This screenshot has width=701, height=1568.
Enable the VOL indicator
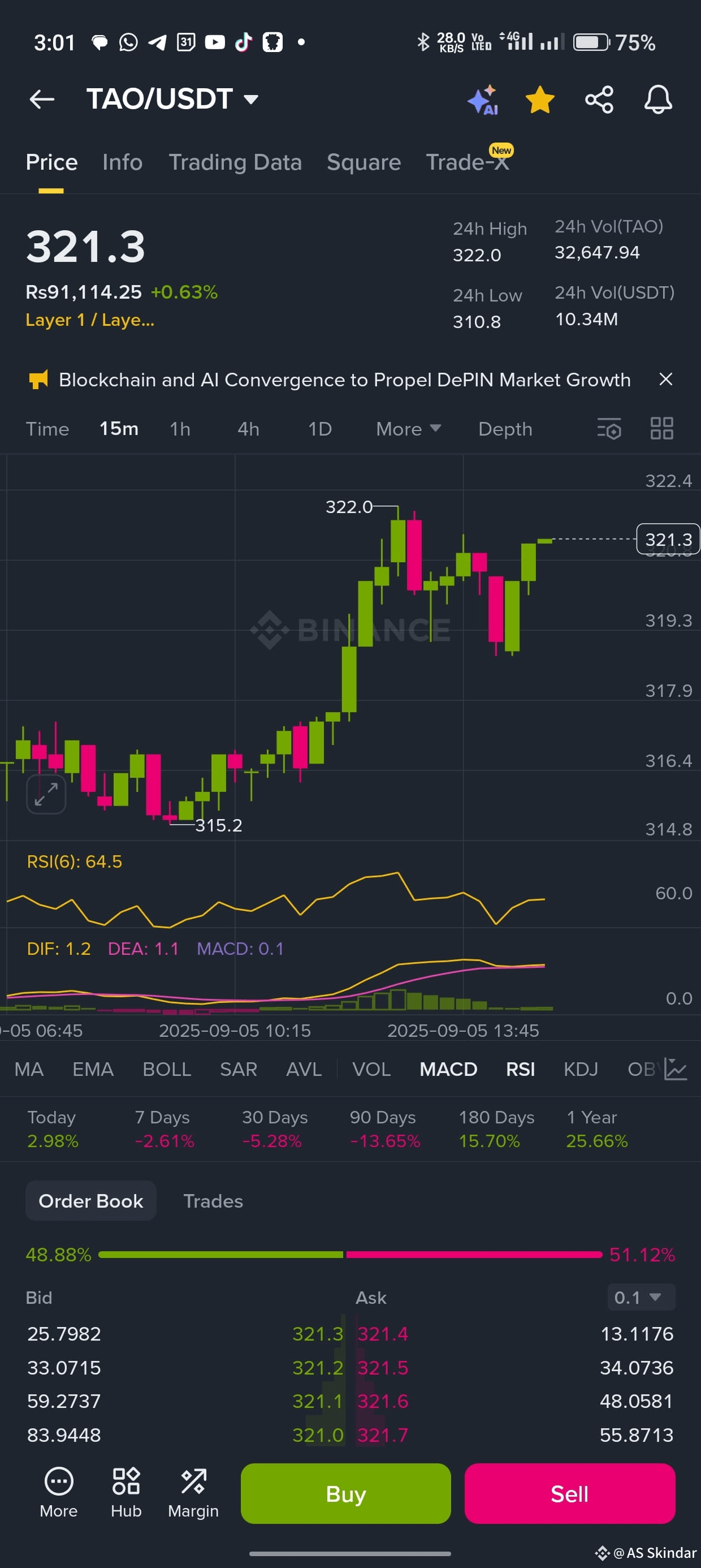pyautogui.click(x=371, y=1070)
